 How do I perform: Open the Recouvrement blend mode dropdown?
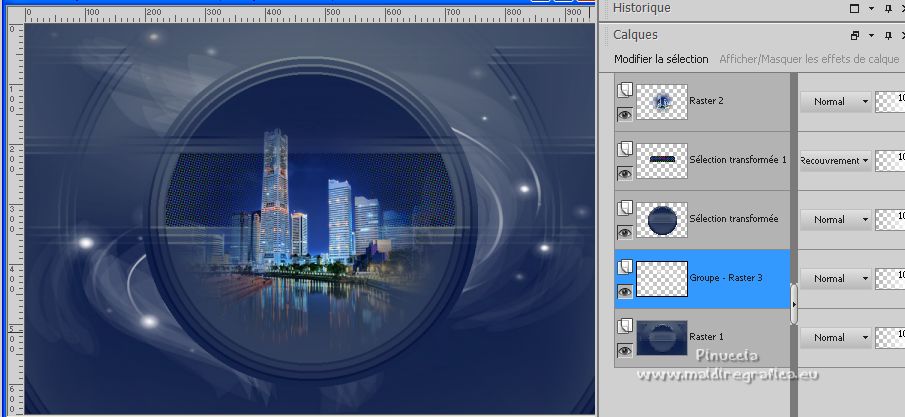point(836,161)
